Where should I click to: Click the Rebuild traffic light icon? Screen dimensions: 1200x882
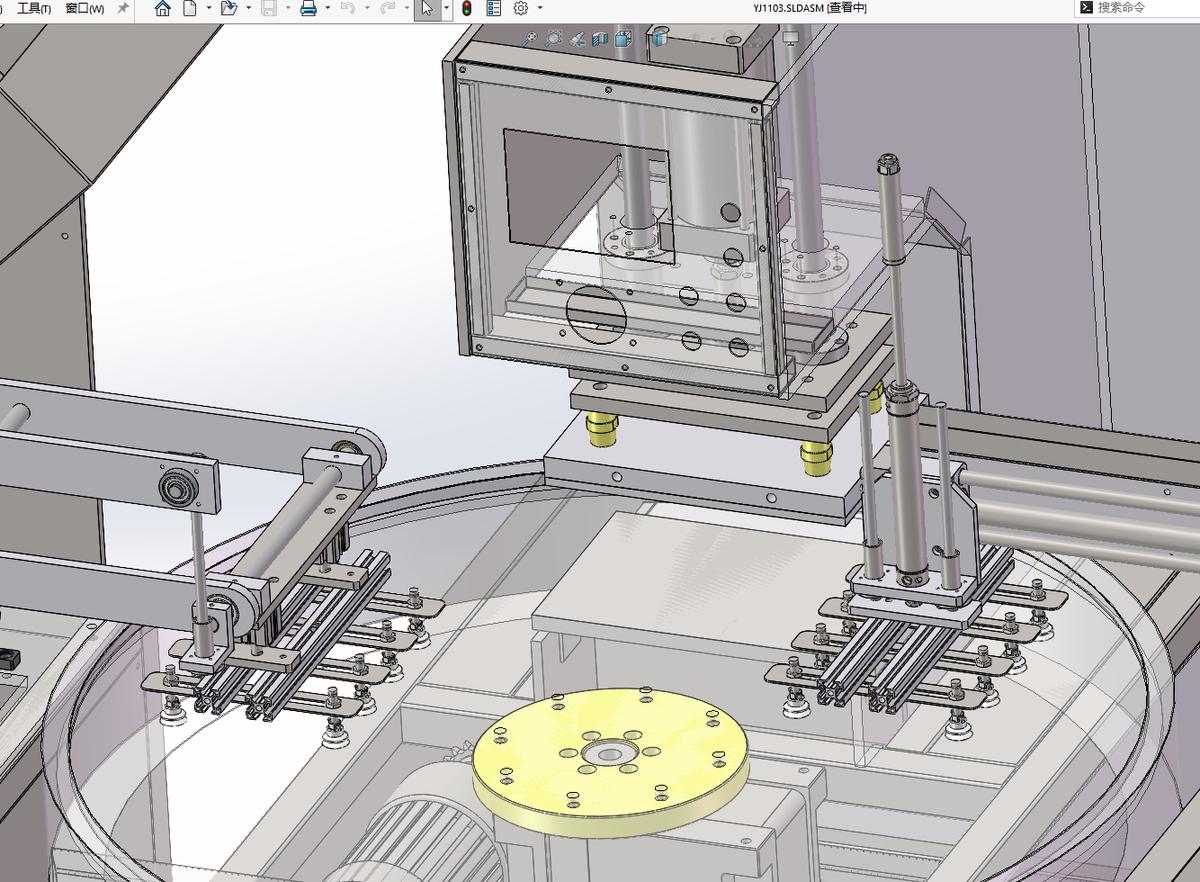click(467, 8)
